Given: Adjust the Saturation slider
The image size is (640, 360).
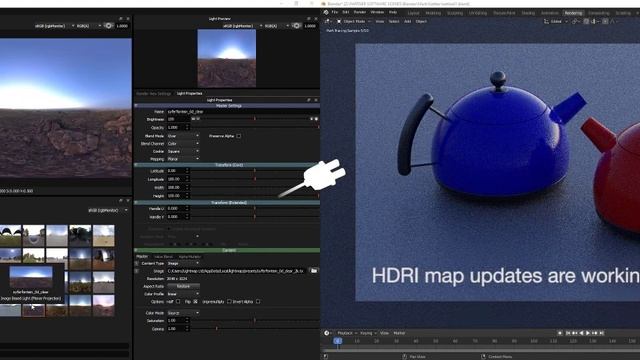Looking at the screenshot, I should pos(255,321).
